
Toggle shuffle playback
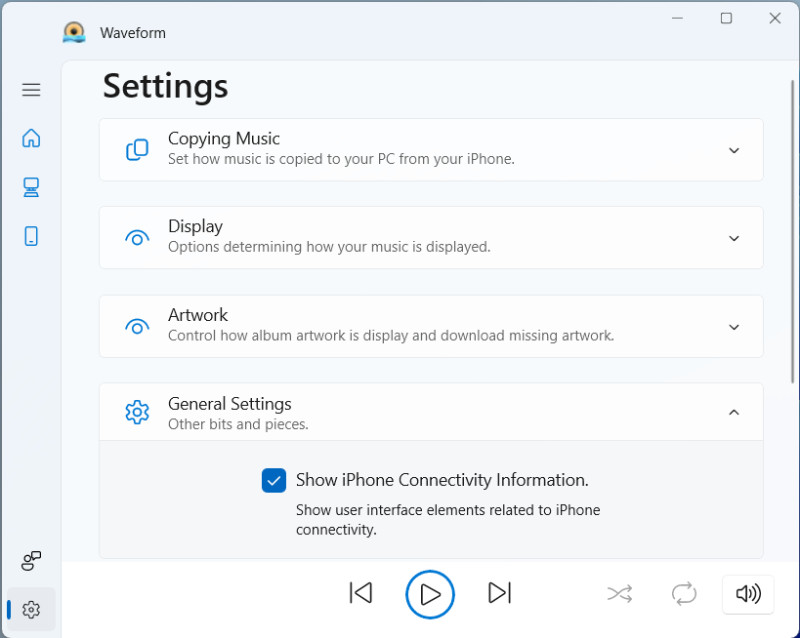[620, 594]
